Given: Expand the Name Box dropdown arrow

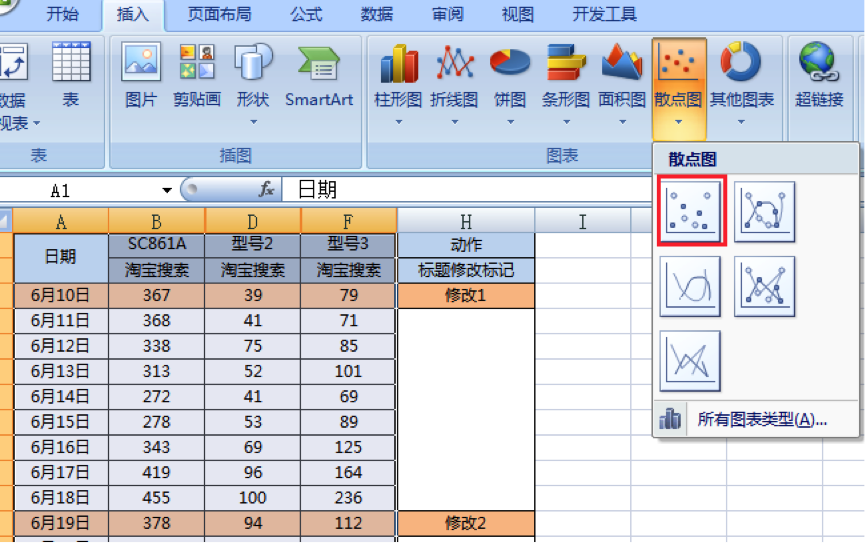Looking at the screenshot, I should tap(167, 191).
